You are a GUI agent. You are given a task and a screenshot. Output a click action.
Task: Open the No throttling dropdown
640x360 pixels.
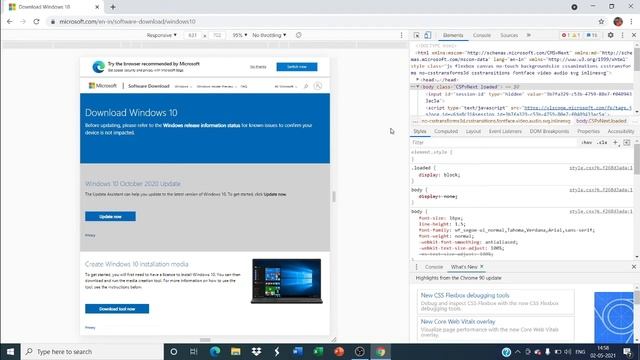269,36
